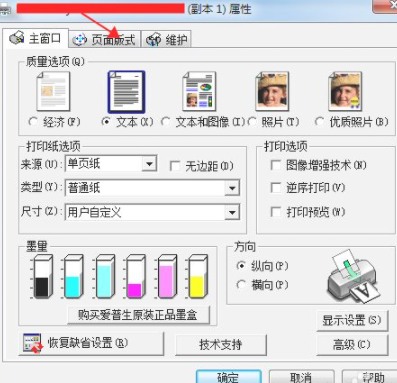Select the 文本 quality page icon
397x383 pixels.
click(126, 92)
